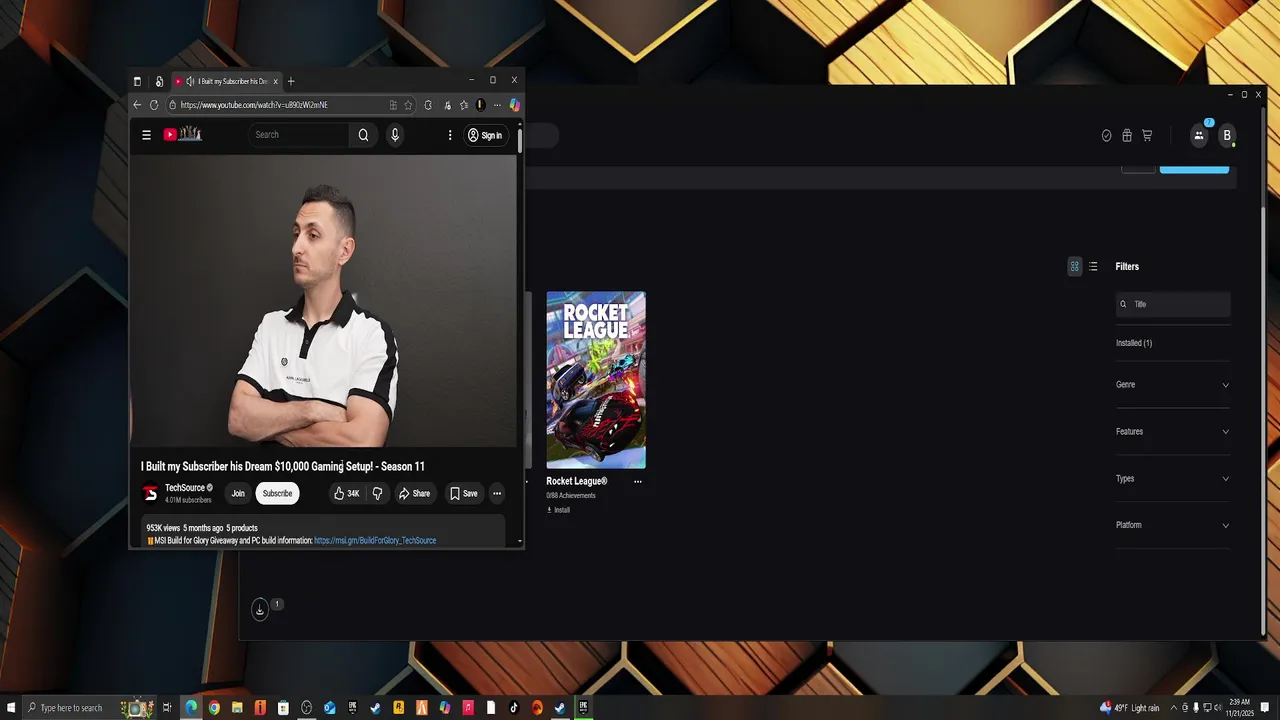Viewport: 1280px width, 720px height.
Task: Open the taskbar weather 49°F Light rain
Action: click(1130, 708)
